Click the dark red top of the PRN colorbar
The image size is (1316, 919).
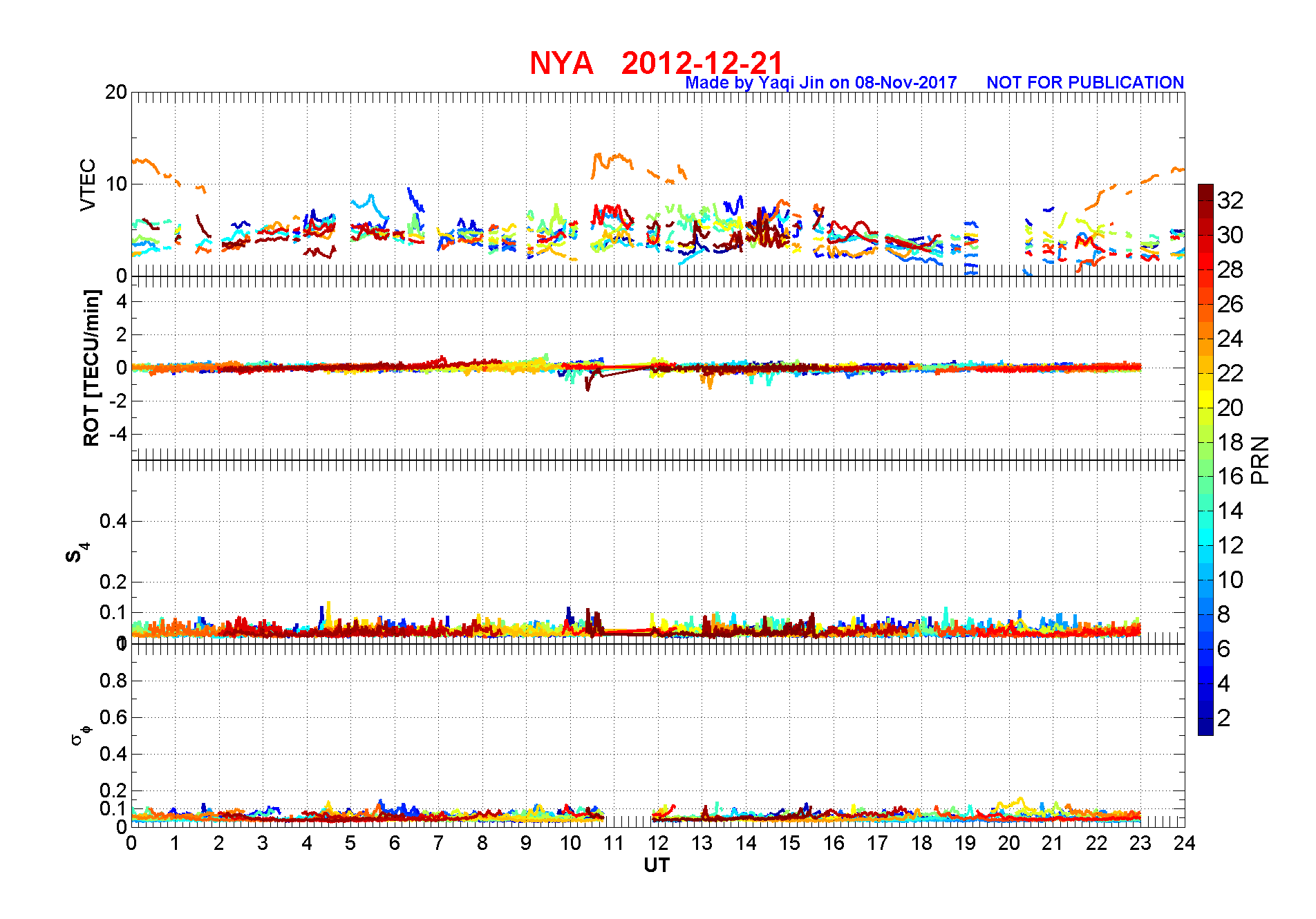(1205, 193)
